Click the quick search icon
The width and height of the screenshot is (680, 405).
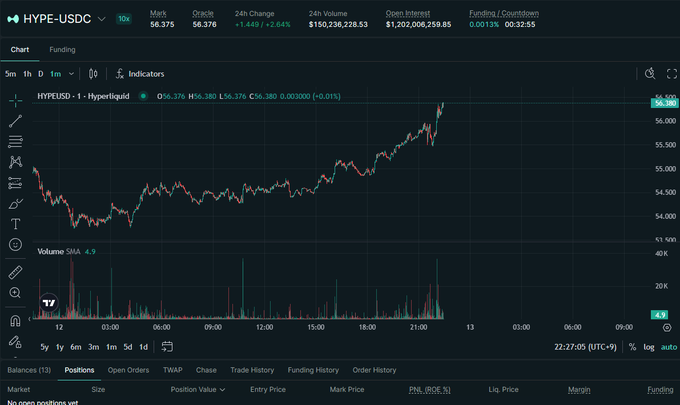[x=650, y=74]
